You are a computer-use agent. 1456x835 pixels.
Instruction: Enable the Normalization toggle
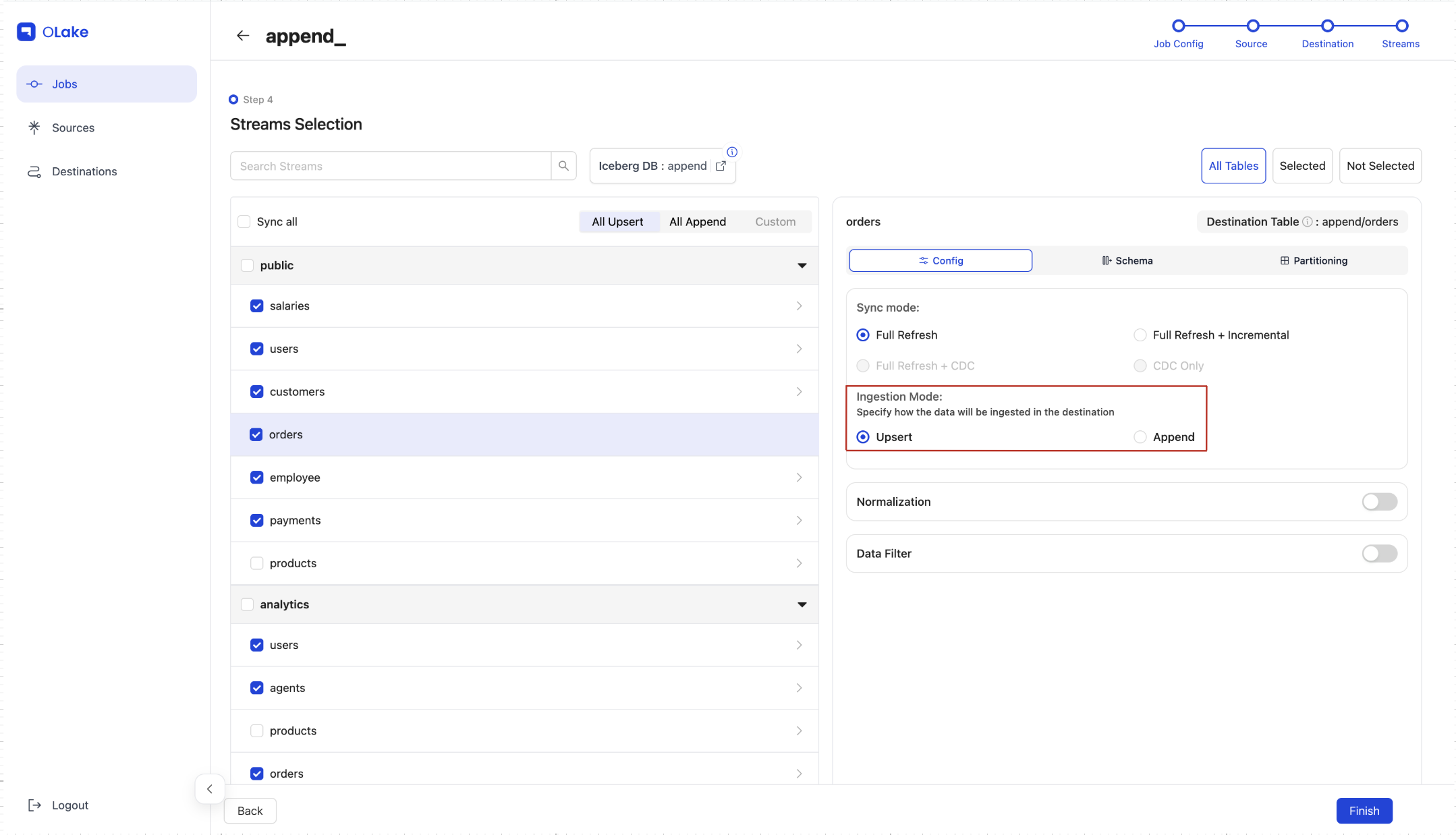(x=1379, y=501)
